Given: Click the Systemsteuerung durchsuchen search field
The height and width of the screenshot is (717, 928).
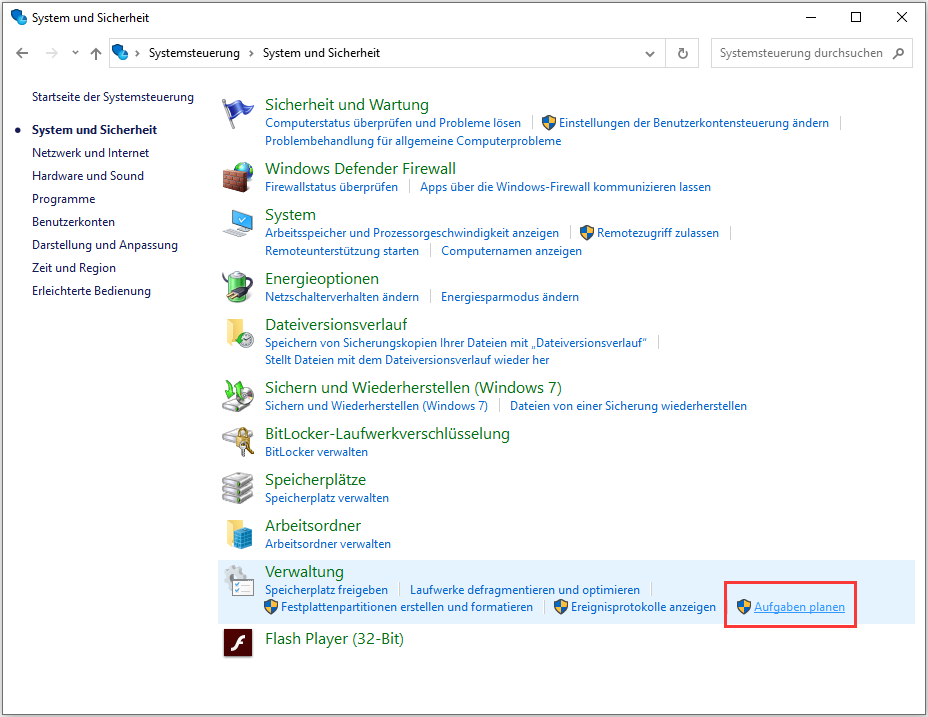Looking at the screenshot, I should click(800, 53).
